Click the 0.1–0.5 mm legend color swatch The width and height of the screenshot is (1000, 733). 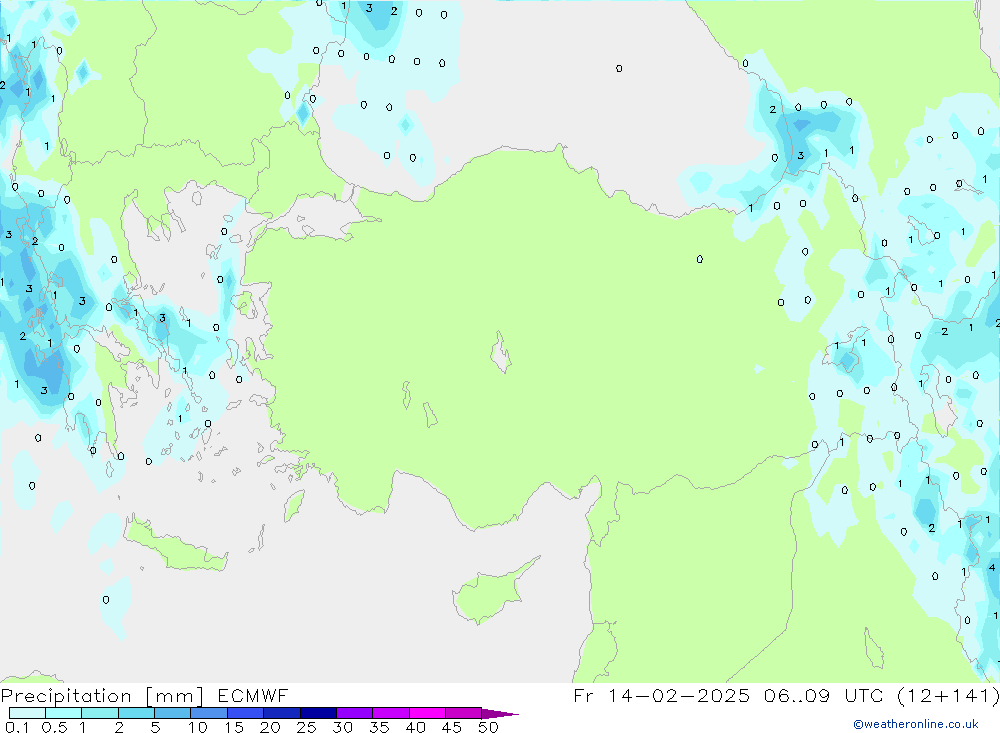coord(27,713)
